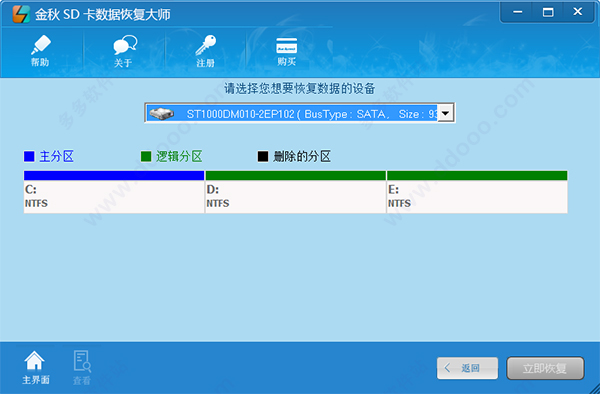Click the app logo in title bar
Image resolution: width=600 pixels, height=394 pixels.
[21, 14]
